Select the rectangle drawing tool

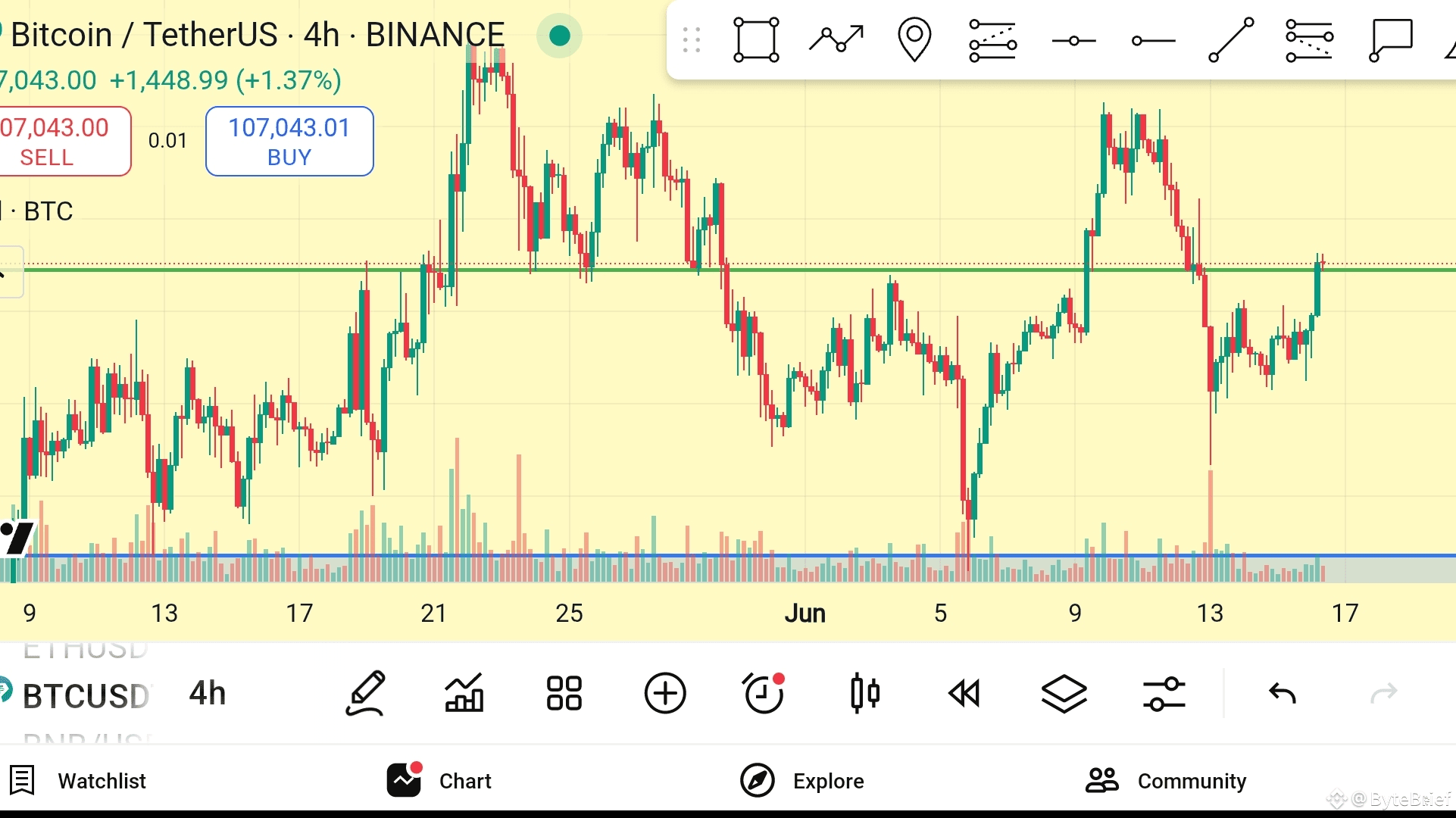[756, 39]
